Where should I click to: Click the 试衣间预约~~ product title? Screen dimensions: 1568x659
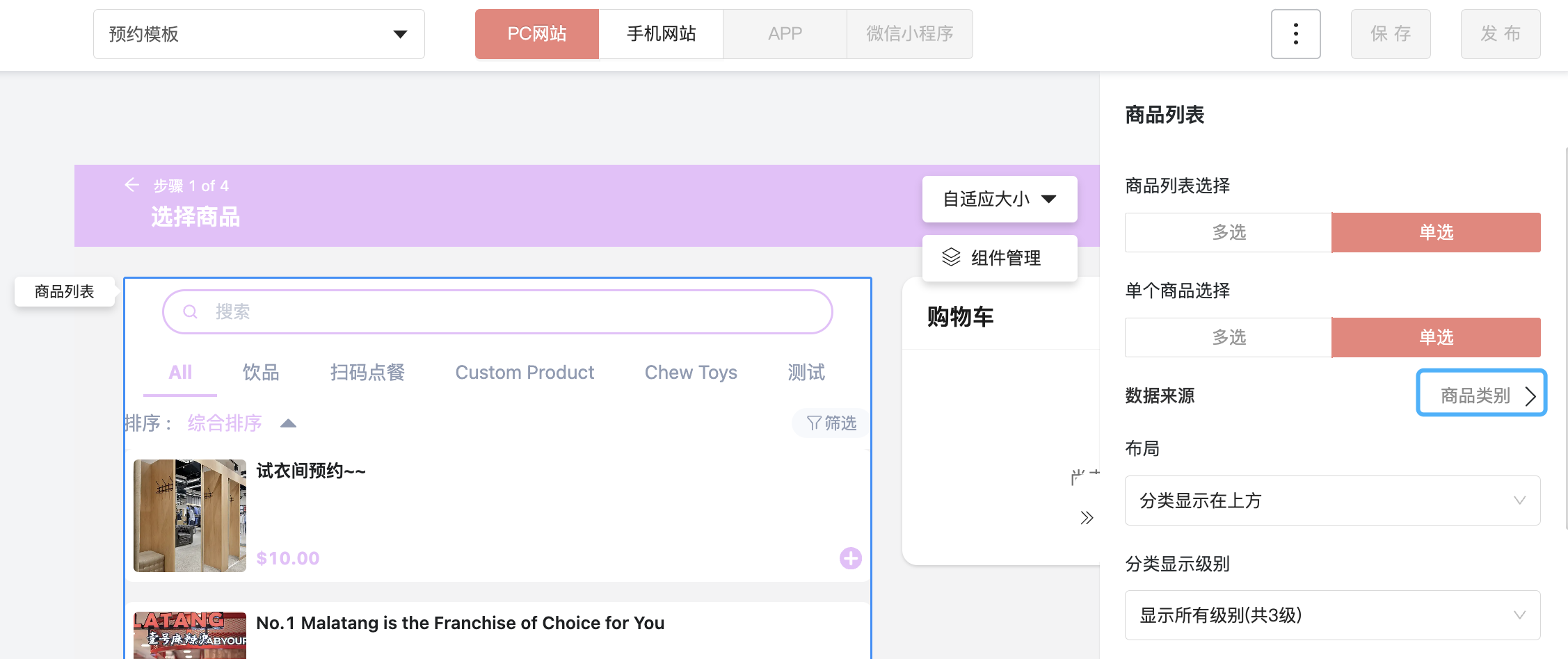(311, 471)
